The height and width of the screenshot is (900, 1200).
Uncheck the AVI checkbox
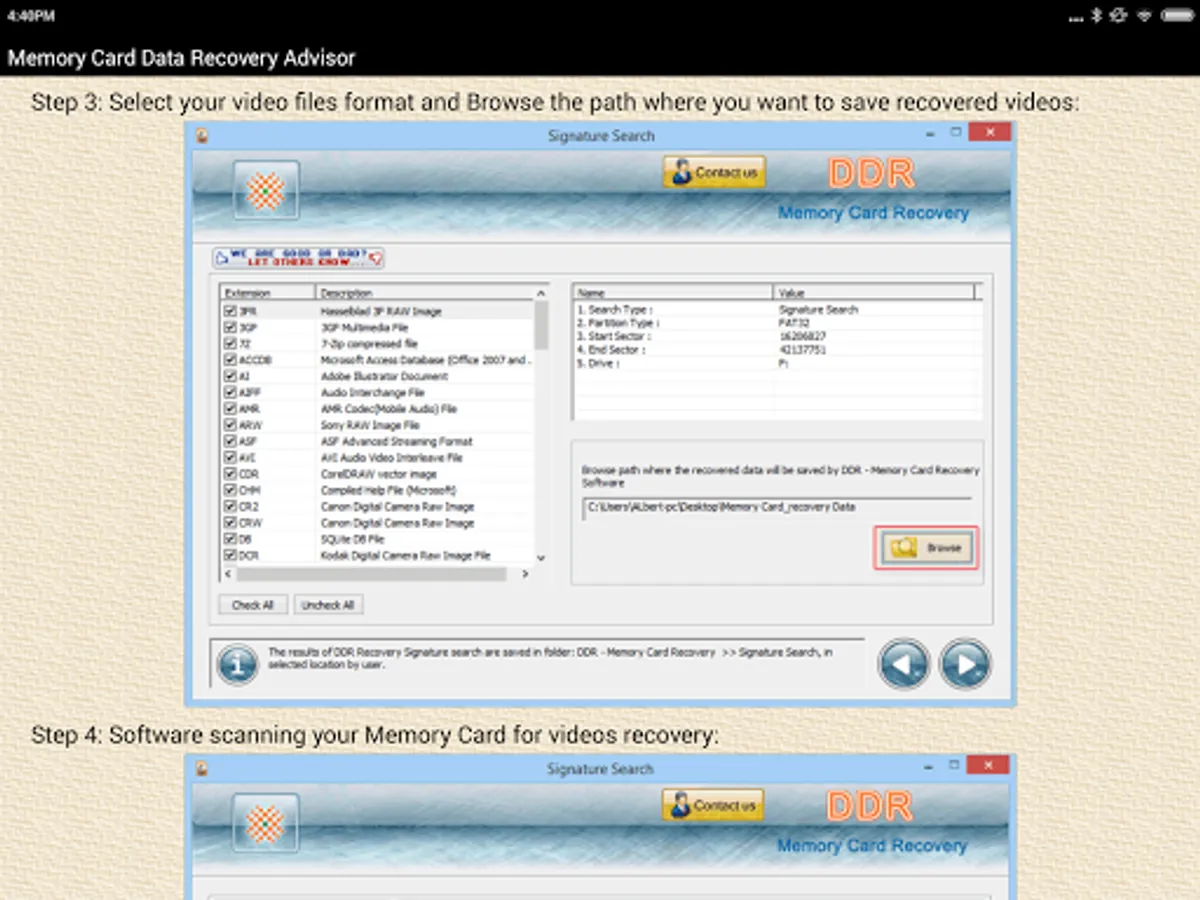click(230, 457)
